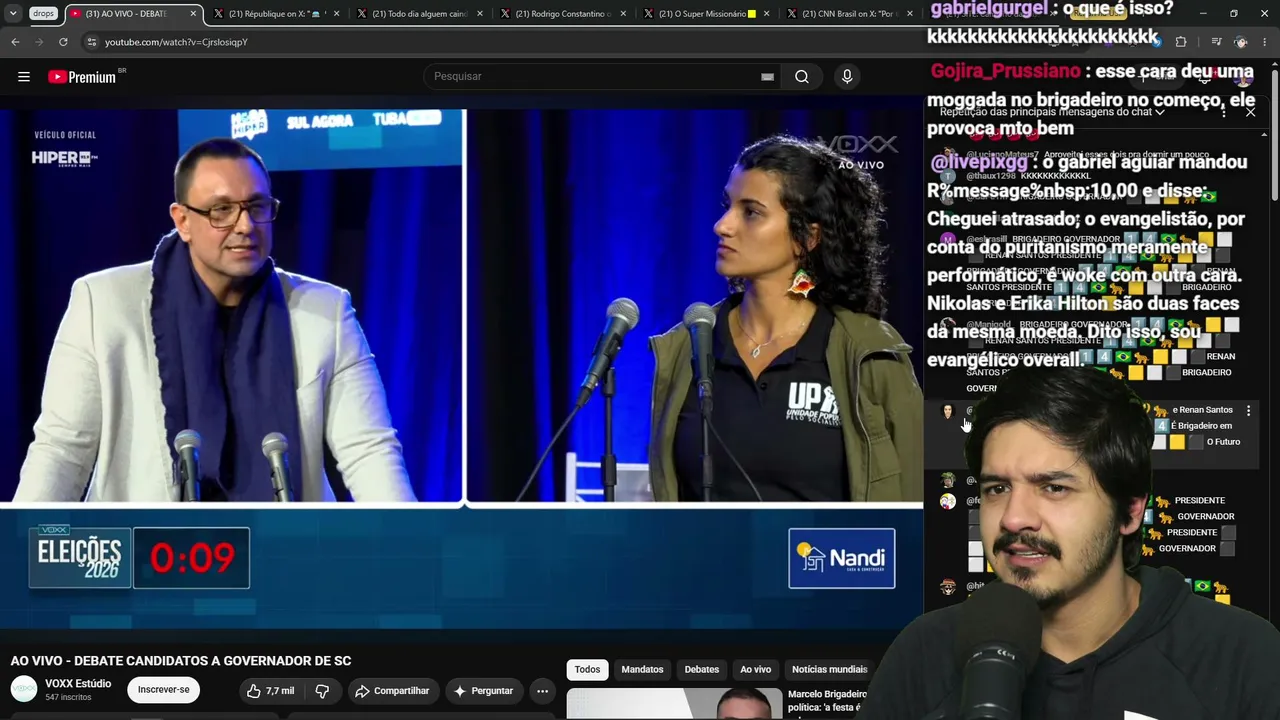This screenshot has width=1280, height=720.
Task: View site information for youtube.com
Action: (91, 42)
